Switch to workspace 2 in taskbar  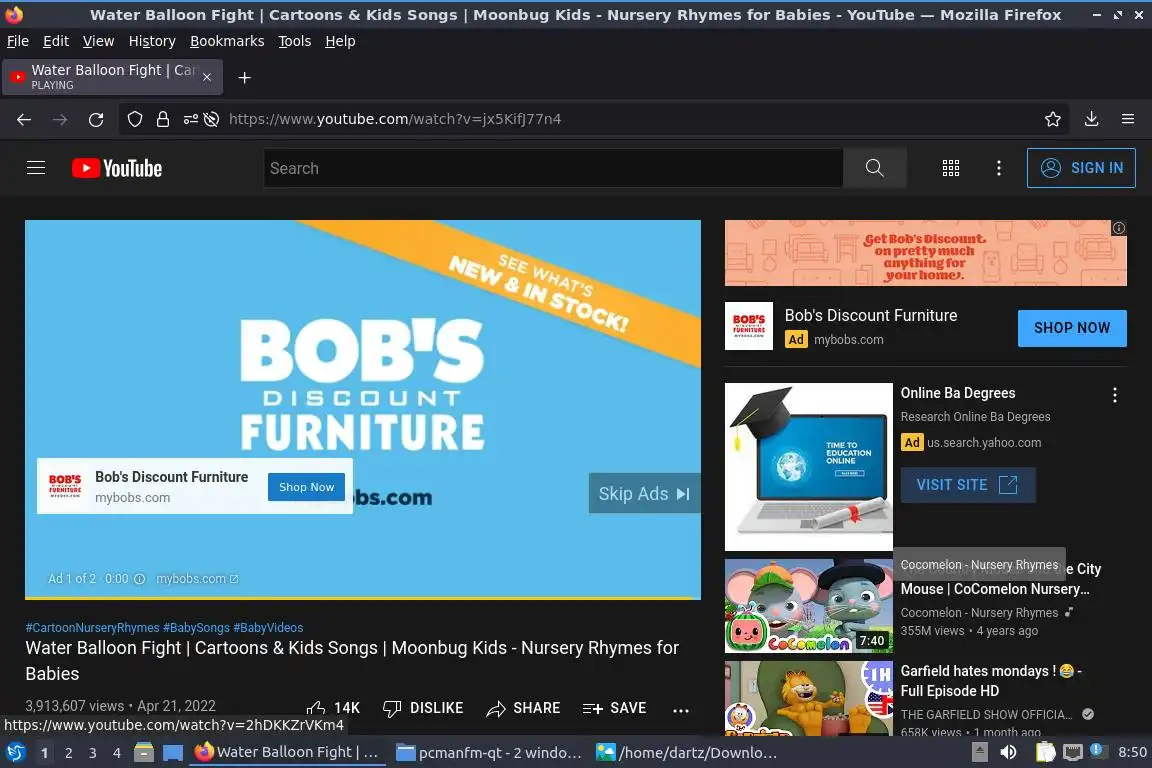[68, 753]
